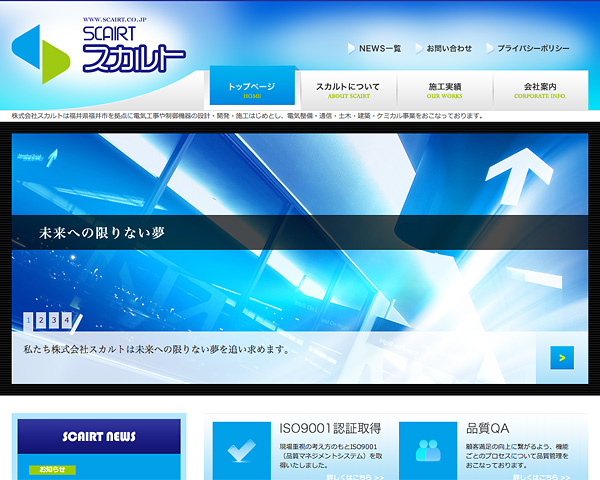Go to slide 4 in slider pagination
Image resolution: width=600 pixels, height=480 pixels.
pyautogui.click(x=67, y=320)
